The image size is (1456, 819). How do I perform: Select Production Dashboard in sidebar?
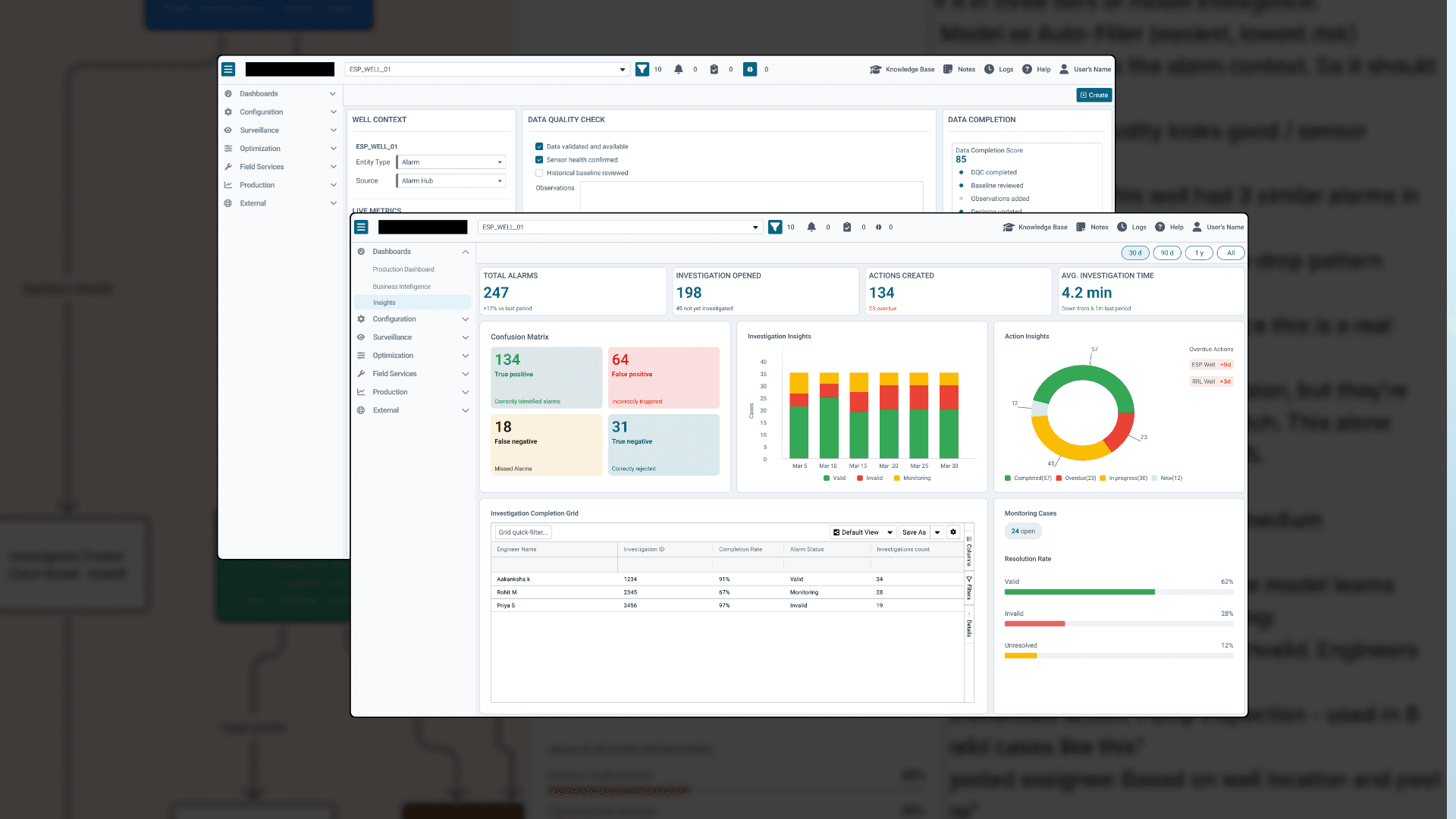pos(403,269)
